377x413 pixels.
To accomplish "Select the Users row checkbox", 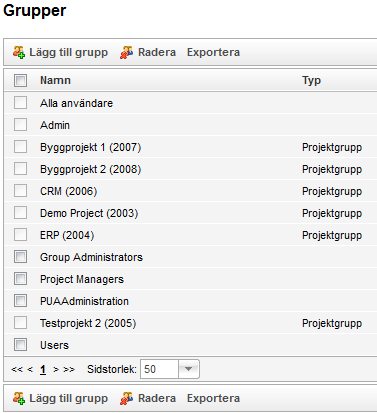I will [x=20, y=345].
